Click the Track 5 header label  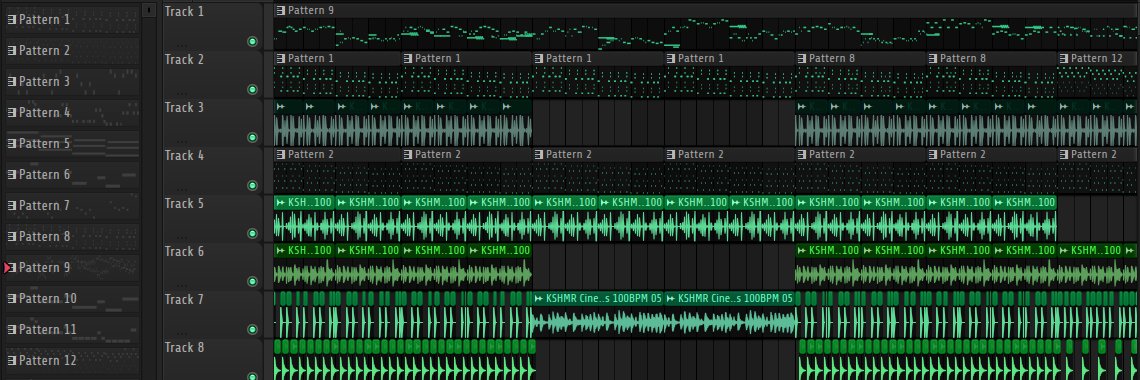tap(184, 203)
